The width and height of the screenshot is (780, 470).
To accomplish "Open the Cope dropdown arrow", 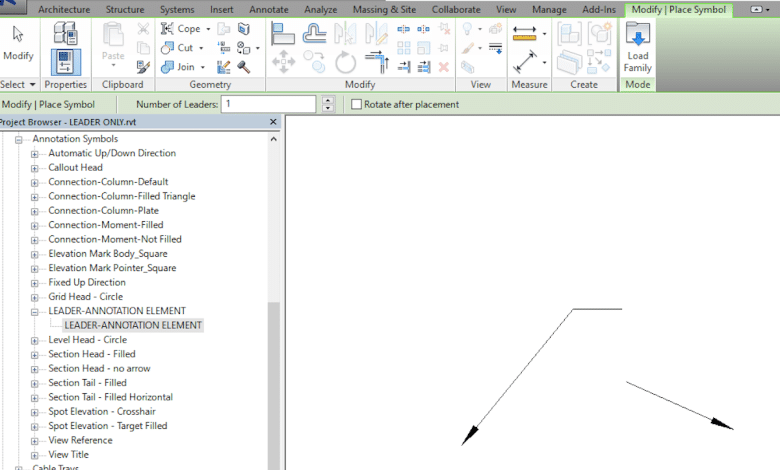I will [x=208, y=29].
